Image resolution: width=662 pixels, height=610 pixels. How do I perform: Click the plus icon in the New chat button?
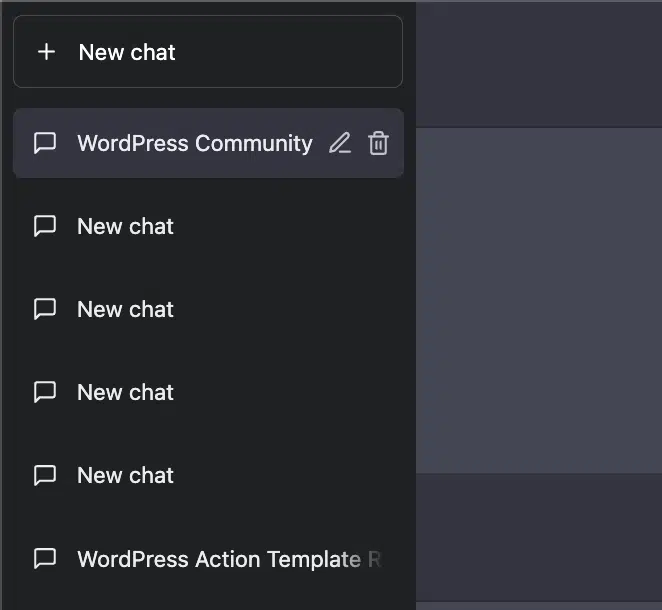46,52
